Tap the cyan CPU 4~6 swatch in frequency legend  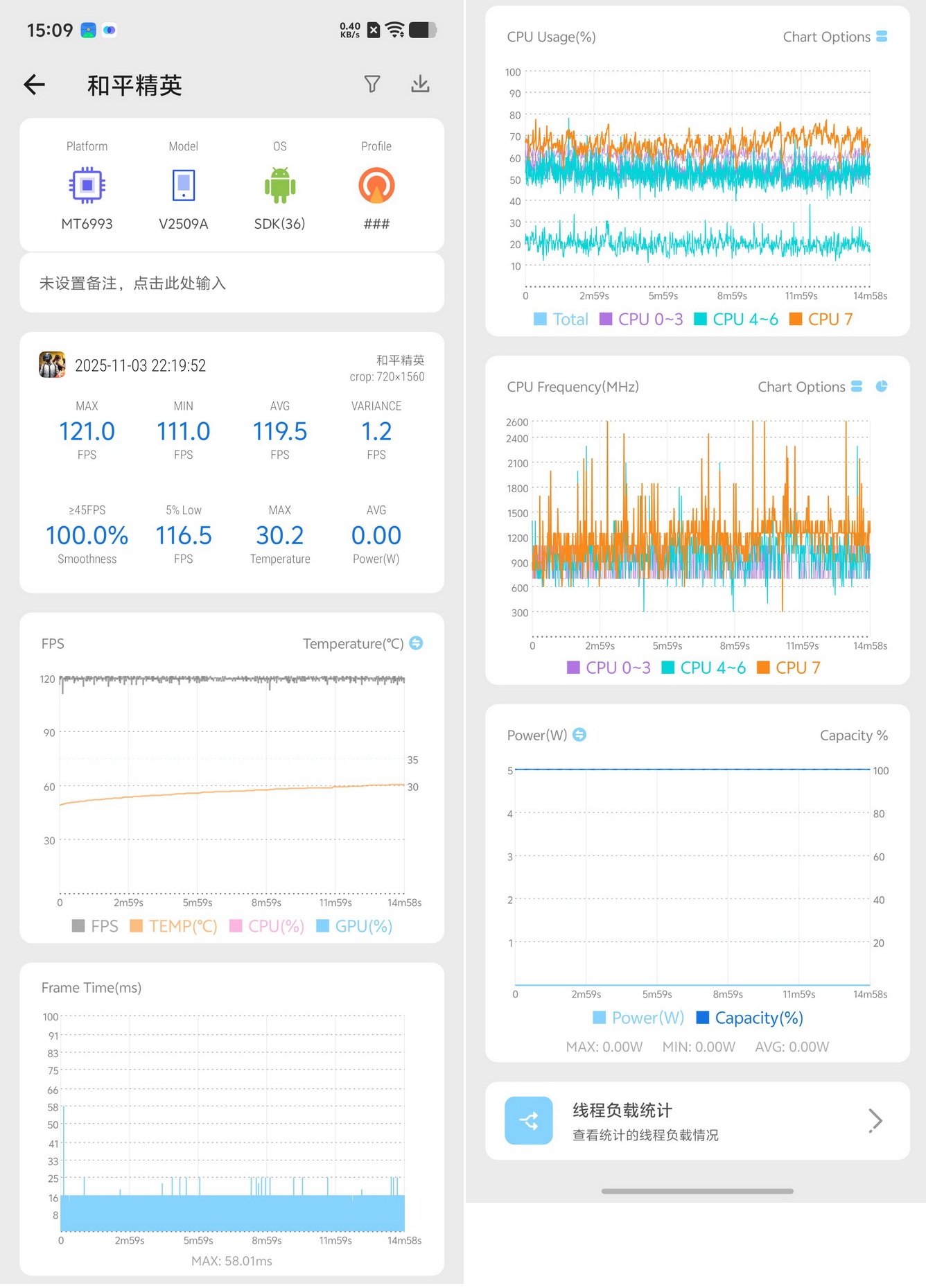[x=668, y=668]
